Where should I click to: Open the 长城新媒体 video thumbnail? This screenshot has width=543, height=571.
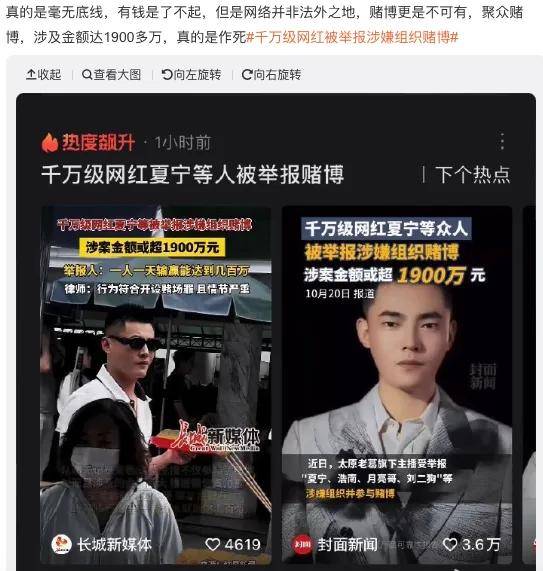pos(156,385)
